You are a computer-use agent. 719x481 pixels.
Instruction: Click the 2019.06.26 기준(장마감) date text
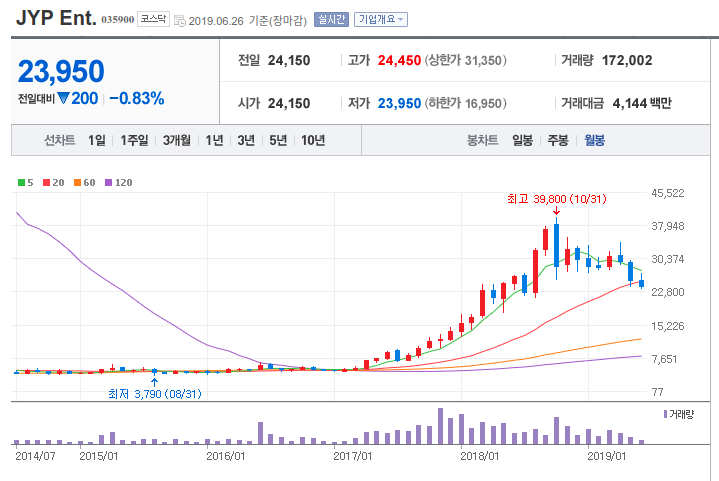point(248,21)
